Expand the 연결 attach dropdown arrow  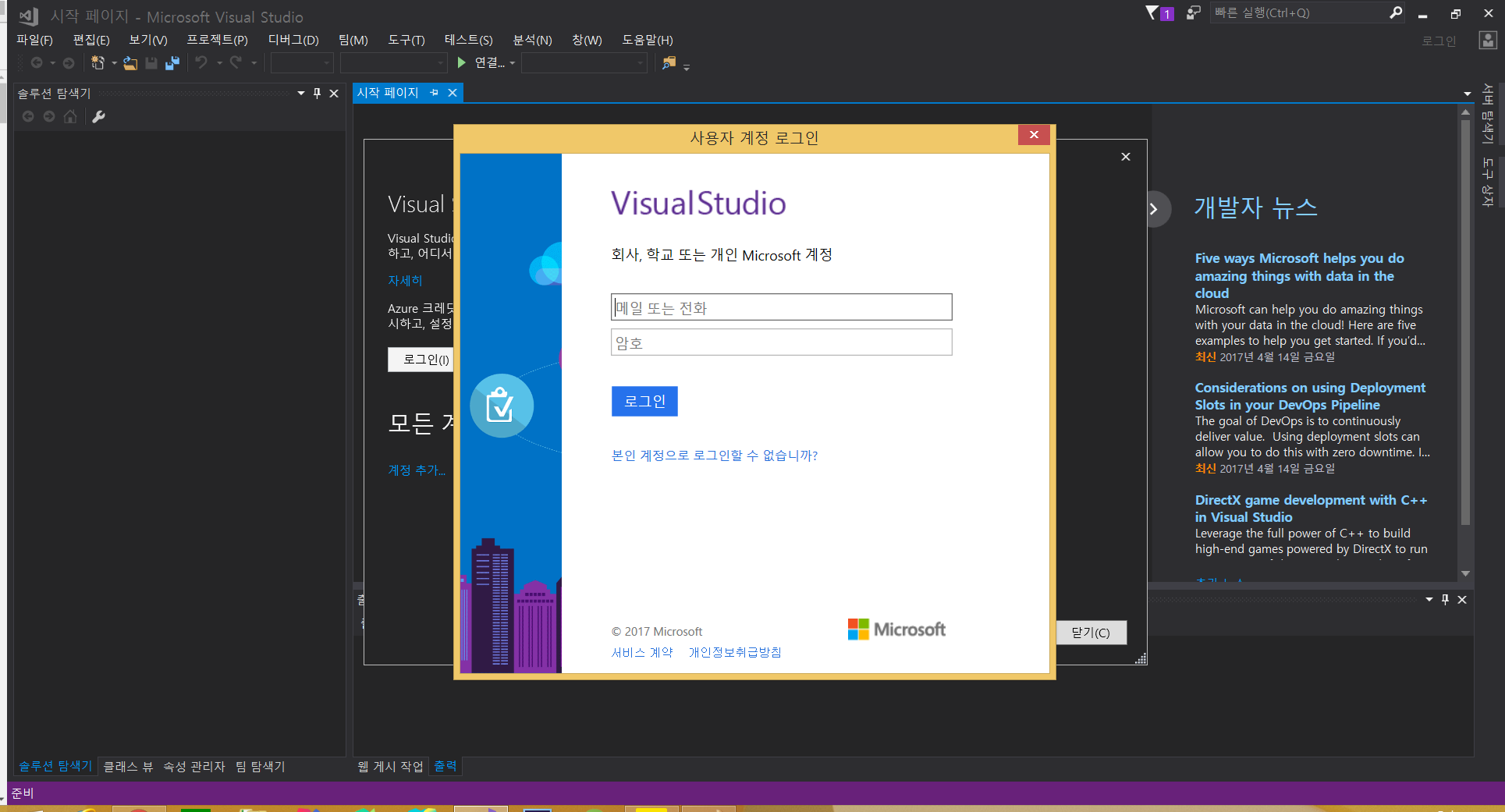click(512, 63)
